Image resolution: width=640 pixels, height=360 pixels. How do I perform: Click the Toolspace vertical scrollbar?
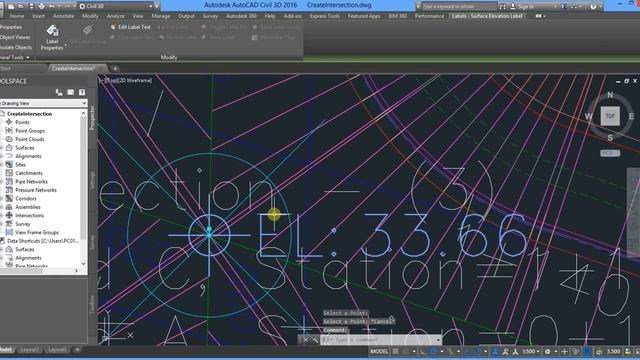click(84, 188)
